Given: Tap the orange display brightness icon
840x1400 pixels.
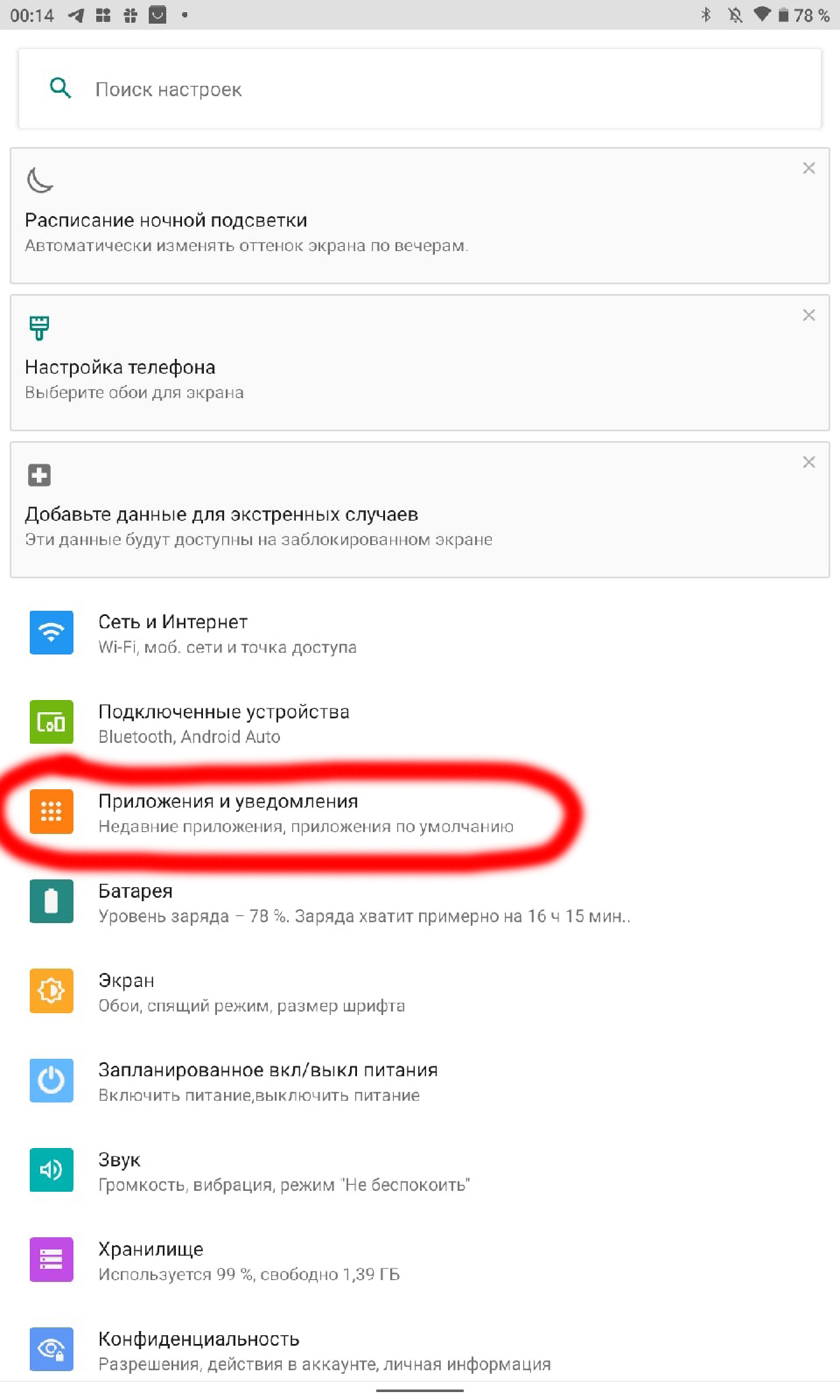Looking at the screenshot, I should [51, 990].
